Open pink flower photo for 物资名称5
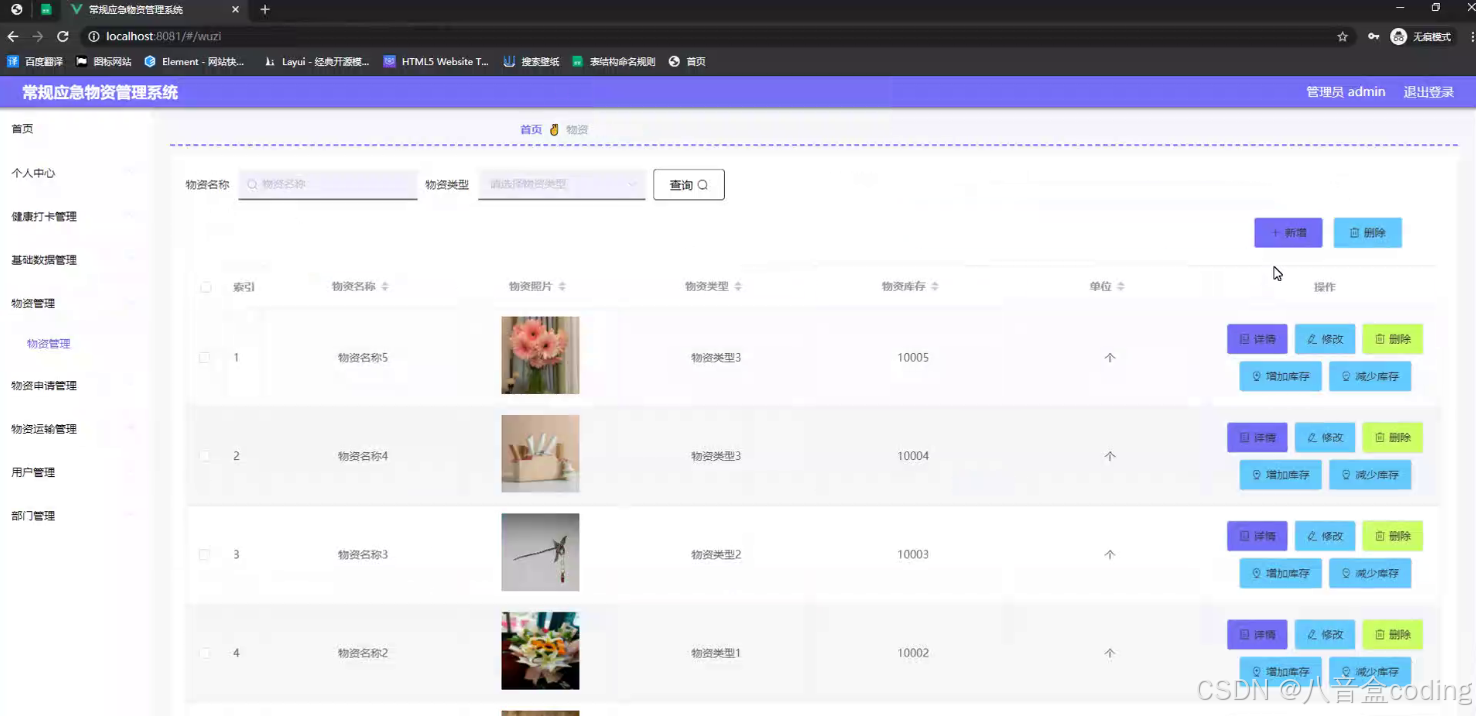1476x716 pixels. (540, 355)
